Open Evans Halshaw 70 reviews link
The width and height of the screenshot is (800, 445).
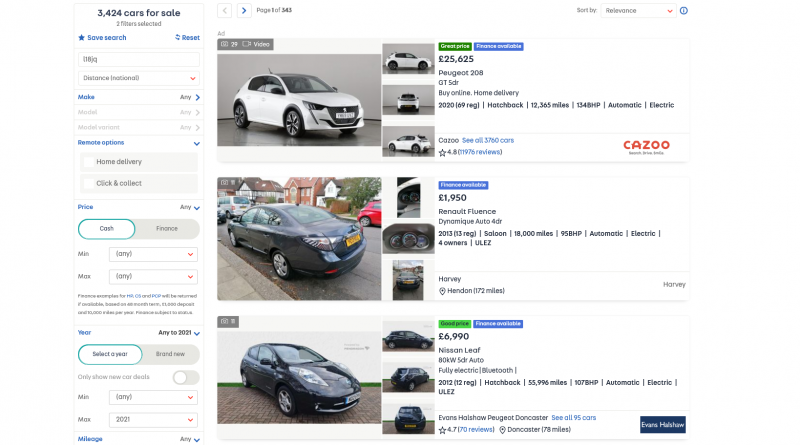476,430
